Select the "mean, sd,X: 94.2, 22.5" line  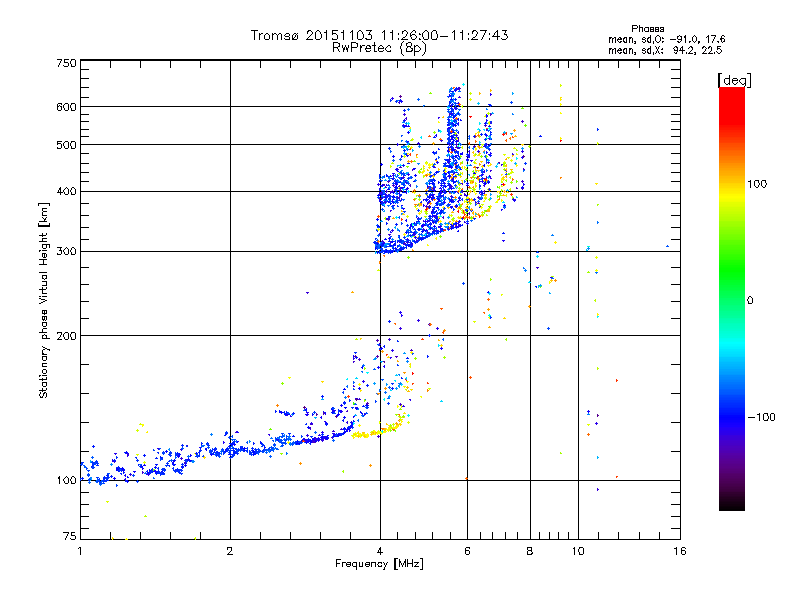click(x=665, y=50)
